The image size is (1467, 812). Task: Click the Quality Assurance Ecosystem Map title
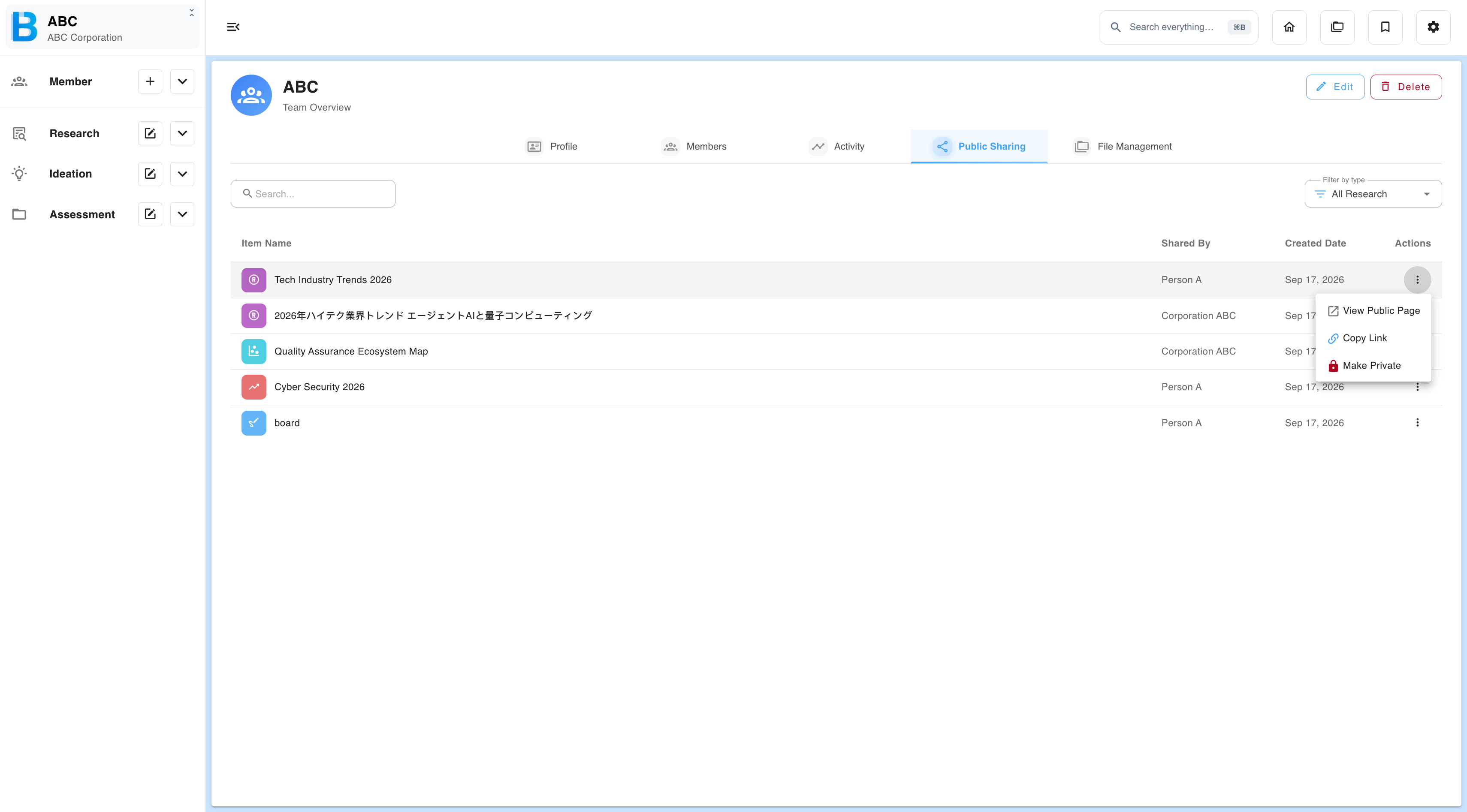pyautogui.click(x=351, y=352)
